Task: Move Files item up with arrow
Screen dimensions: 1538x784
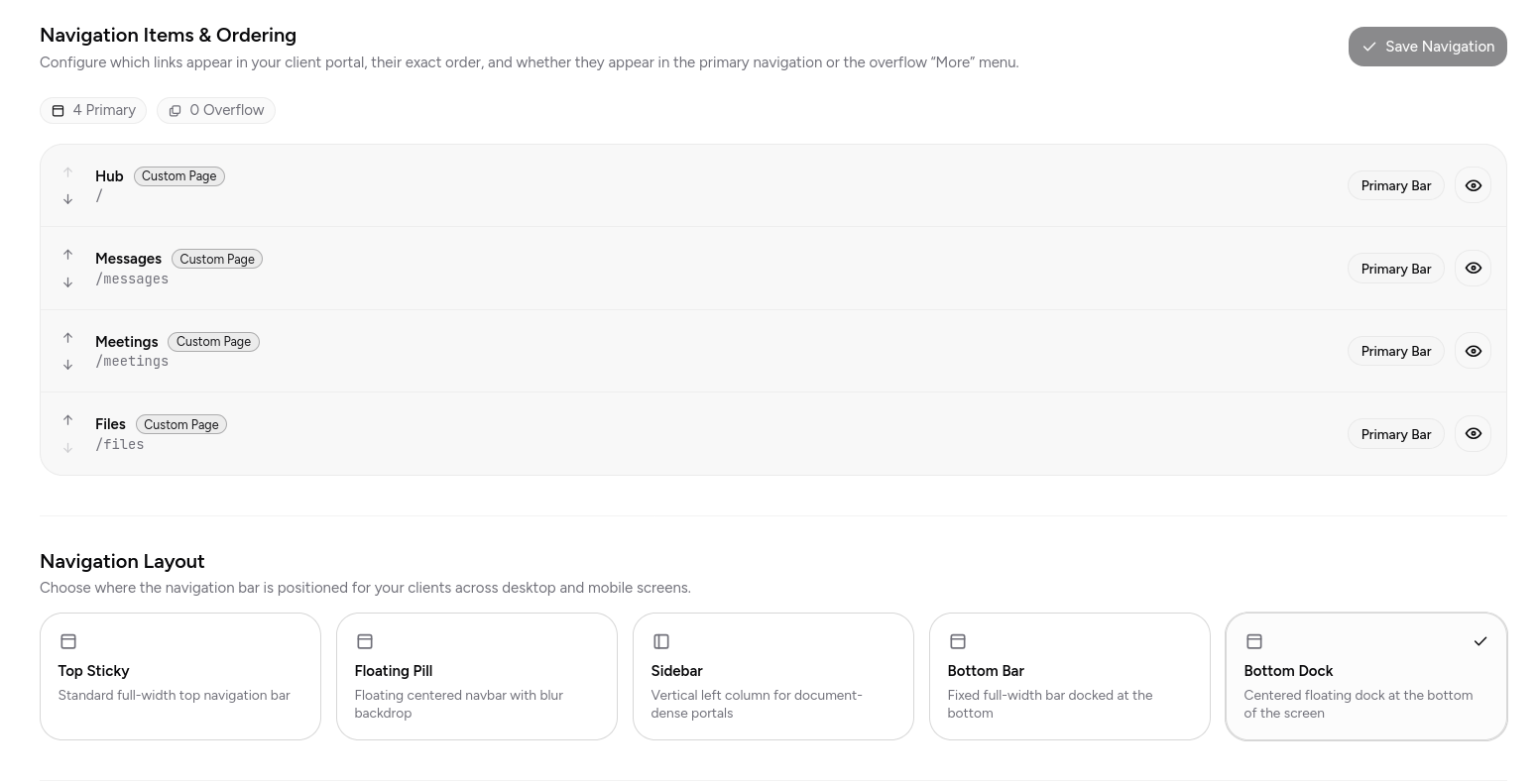Action: click(67, 420)
